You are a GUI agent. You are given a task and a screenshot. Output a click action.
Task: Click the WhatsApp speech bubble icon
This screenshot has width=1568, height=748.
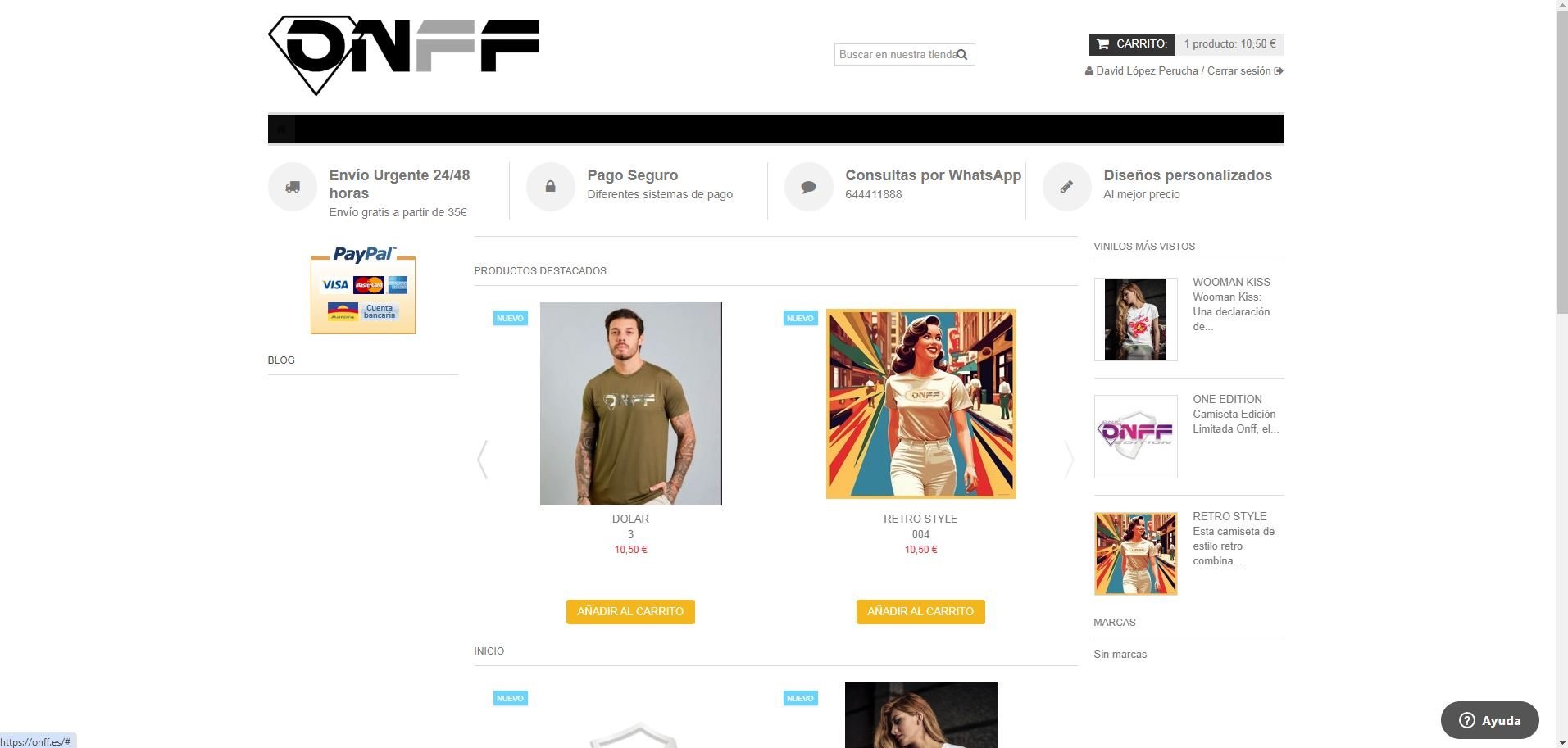(808, 187)
